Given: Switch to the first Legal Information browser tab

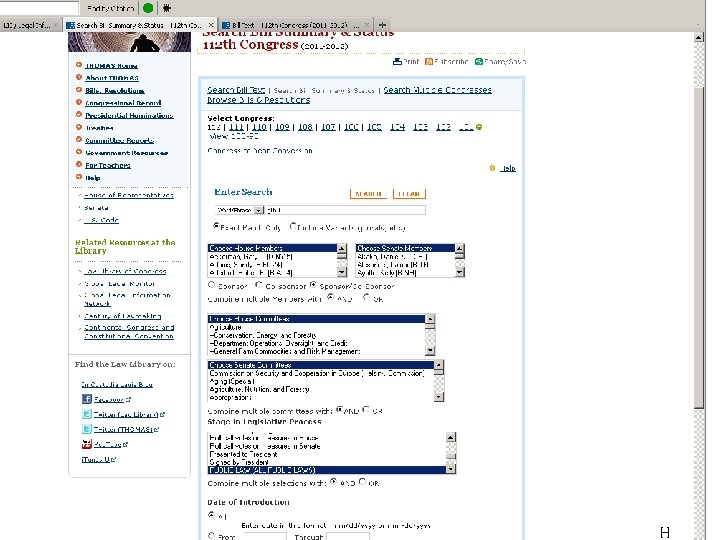Looking at the screenshot, I should (30, 25).
